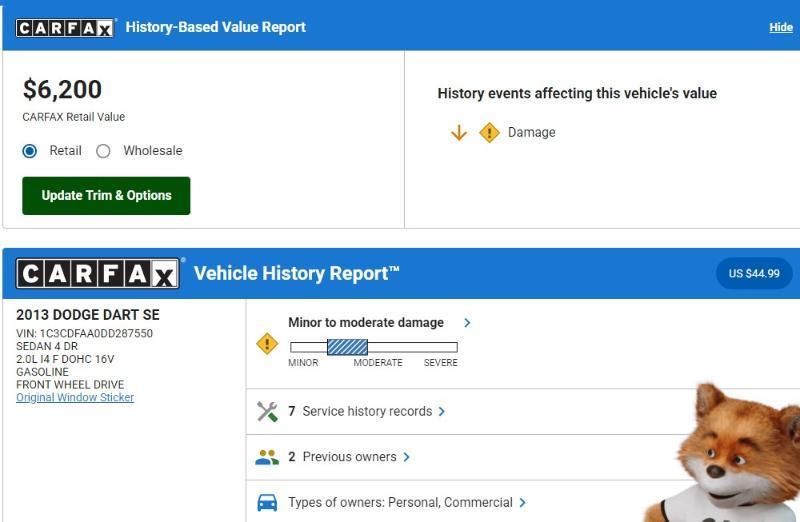Expand Minor to moderate damage details chevron

pos(467,322)
